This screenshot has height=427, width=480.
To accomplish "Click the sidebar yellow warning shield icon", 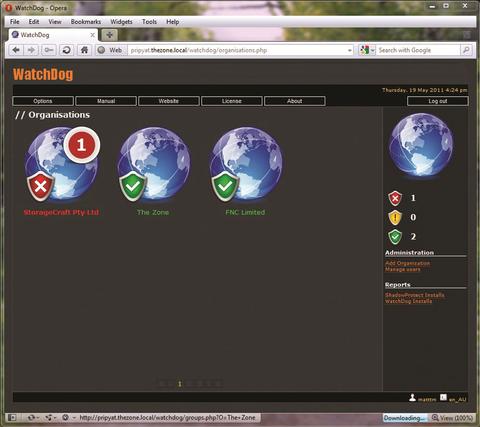I will [395, 217].
